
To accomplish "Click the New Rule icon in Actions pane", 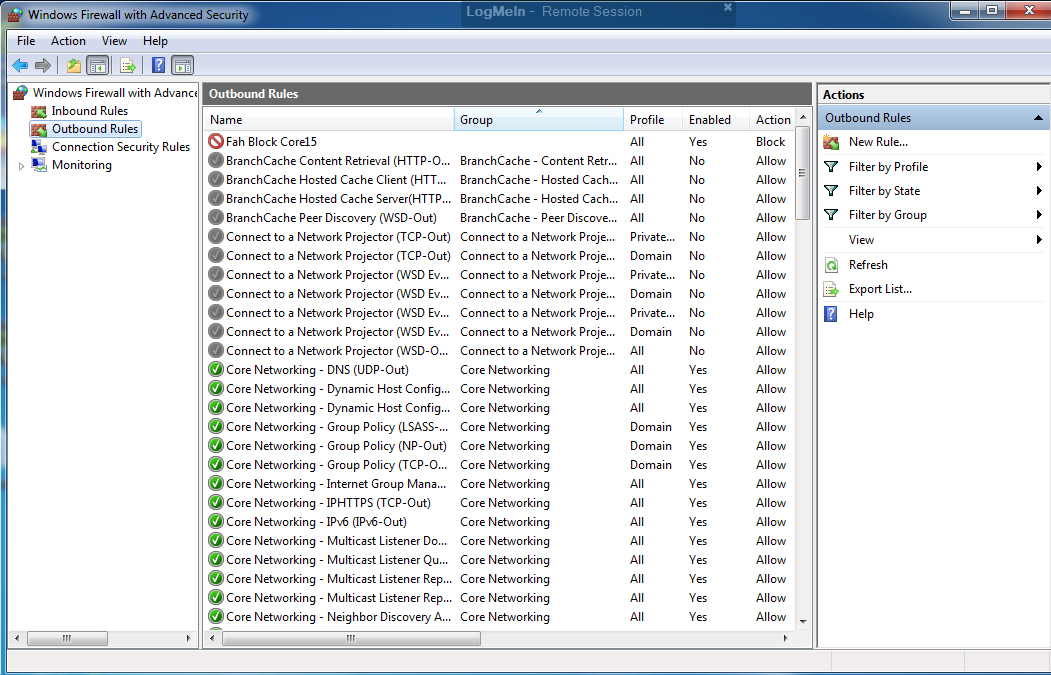I will pyautogui.click(x=831, y=142).
